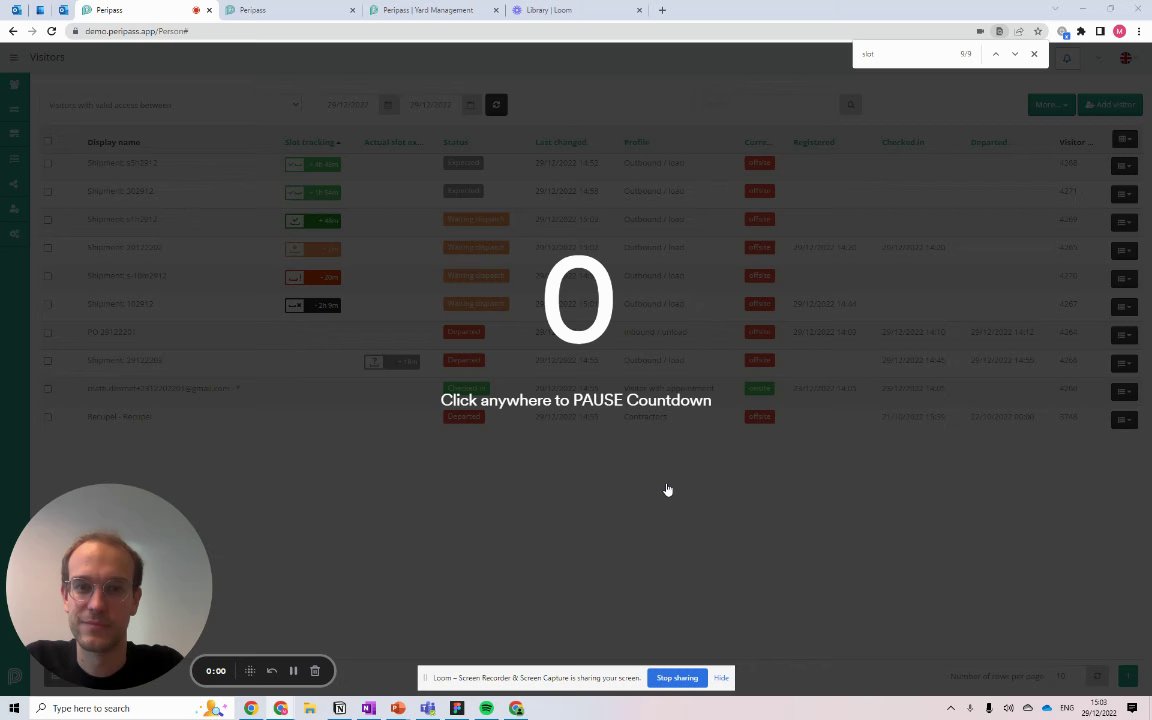Tick the checkbox for Shipment 29122203
This screenshot has height=720, width=1152.
[48, 361]
